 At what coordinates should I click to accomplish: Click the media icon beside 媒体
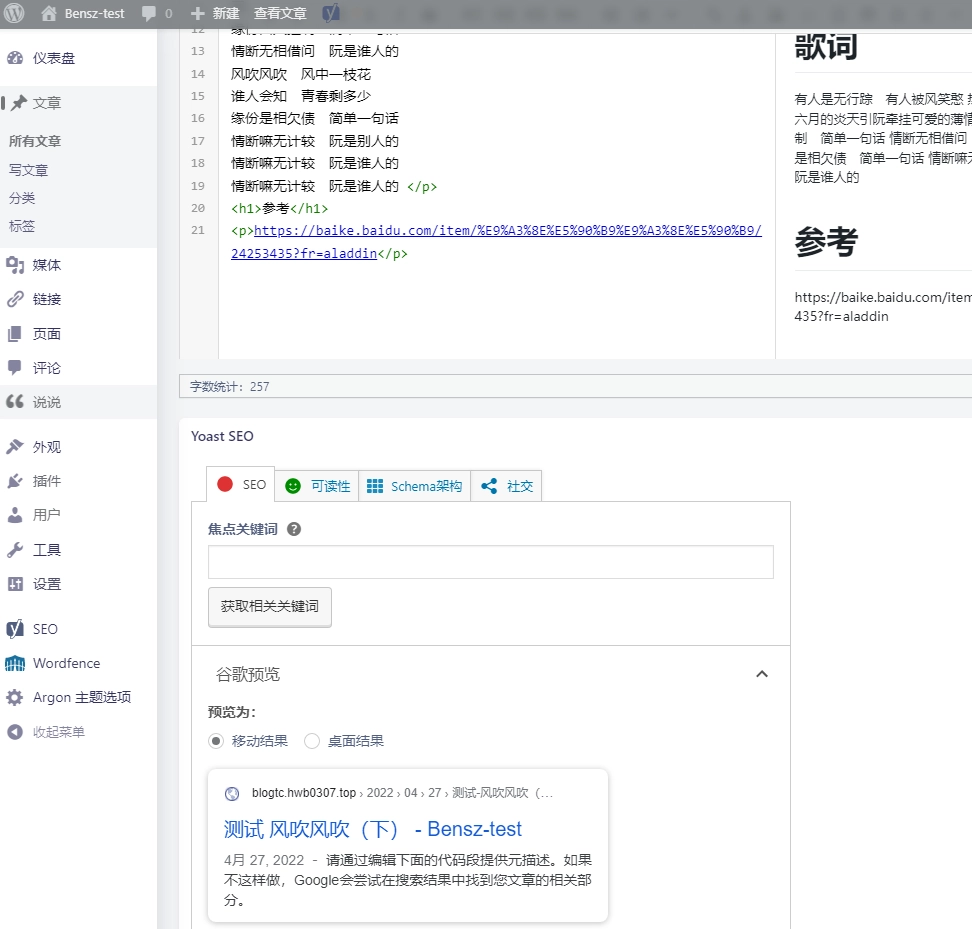point(15,265)
